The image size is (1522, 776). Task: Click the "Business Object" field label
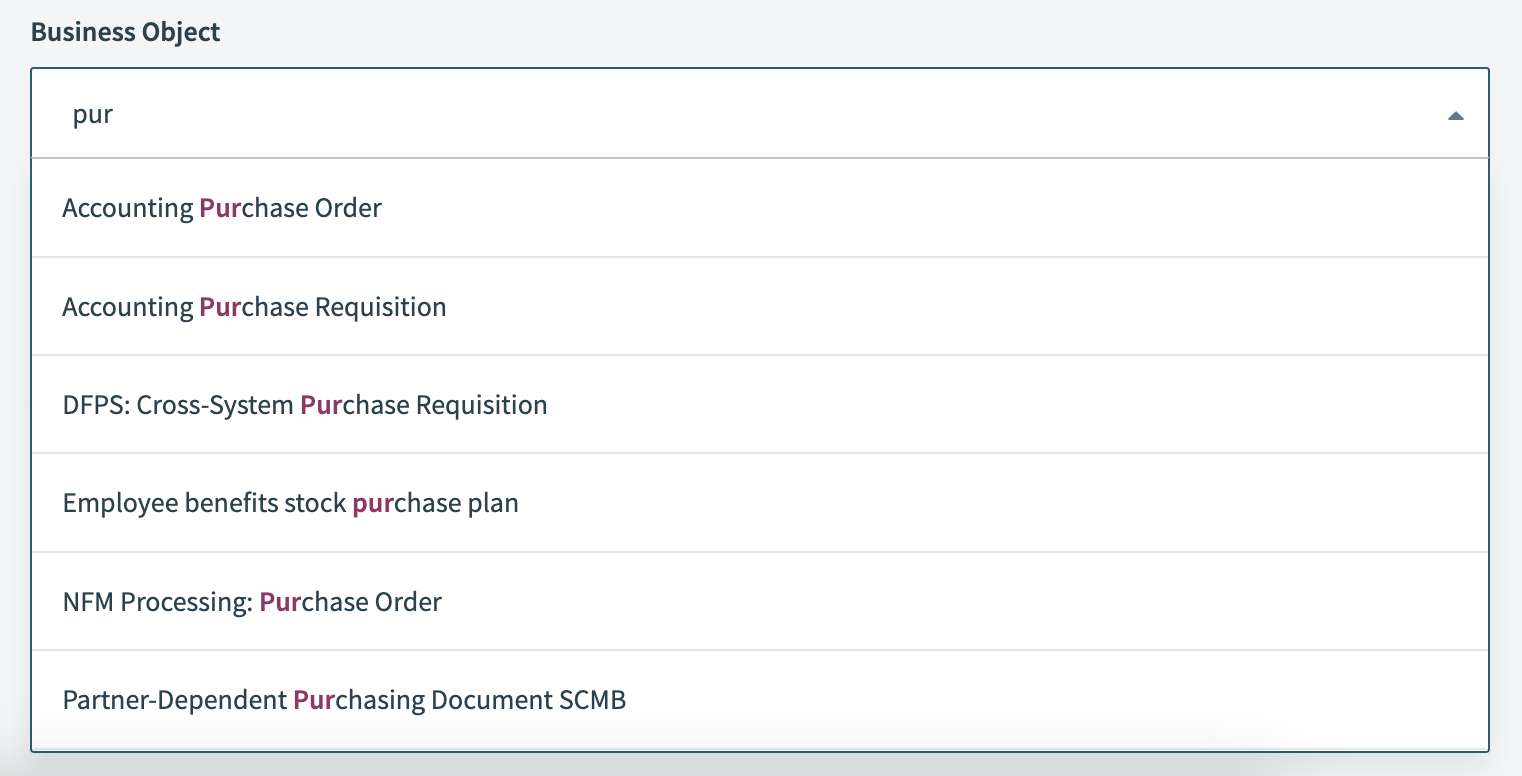pyautogui.click(x=125, y=31)
